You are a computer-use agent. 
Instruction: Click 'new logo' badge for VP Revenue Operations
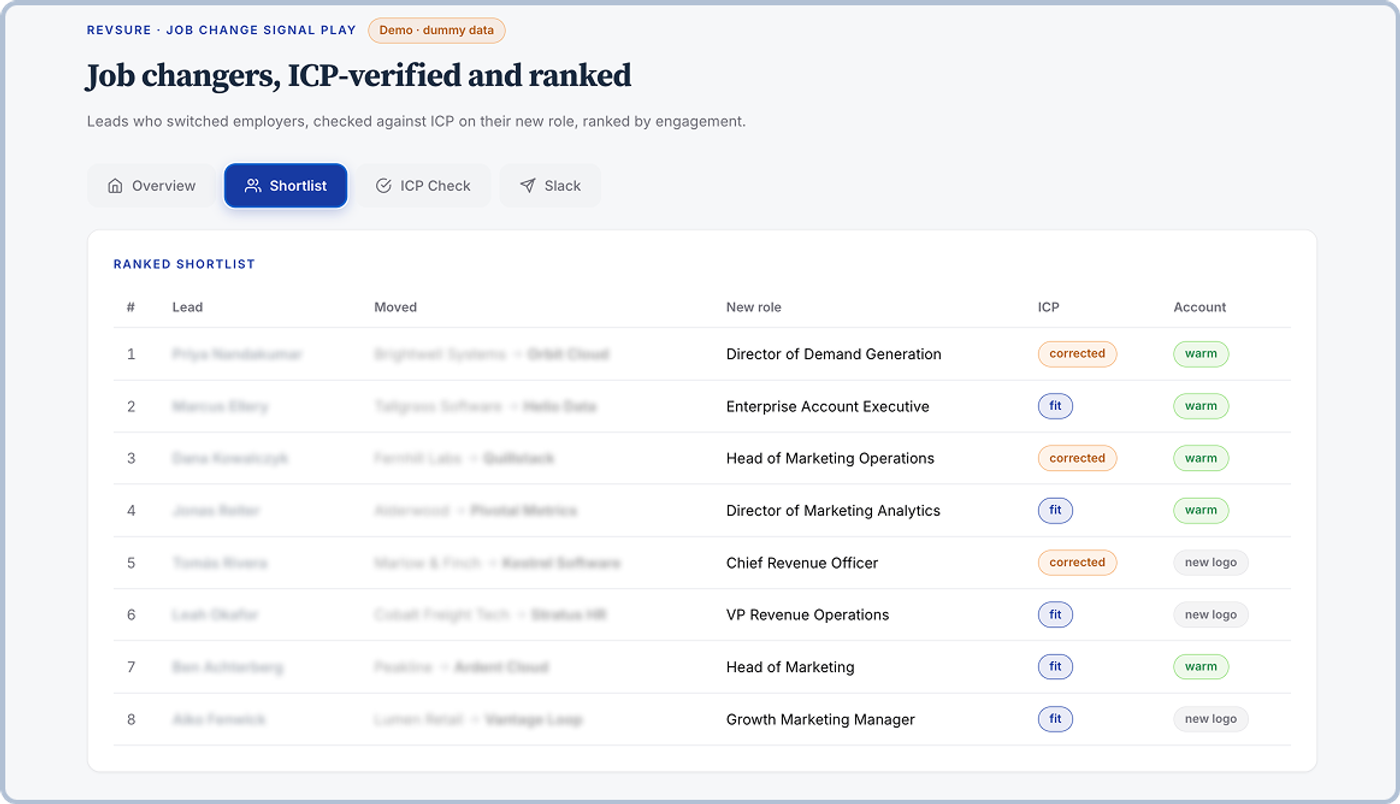pyautogui.click(x=1211, y=615)
